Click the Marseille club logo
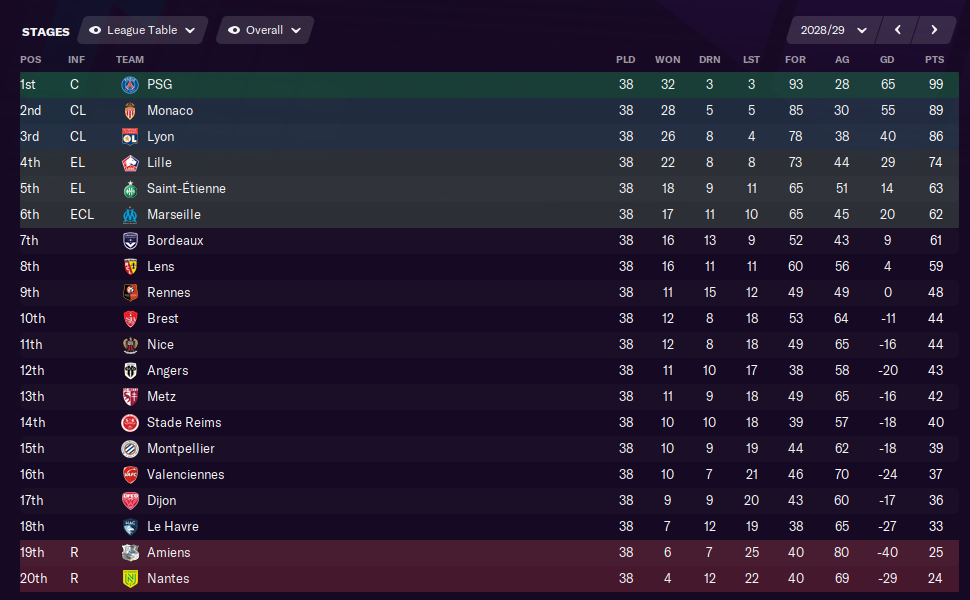 [x=130, y=215]
